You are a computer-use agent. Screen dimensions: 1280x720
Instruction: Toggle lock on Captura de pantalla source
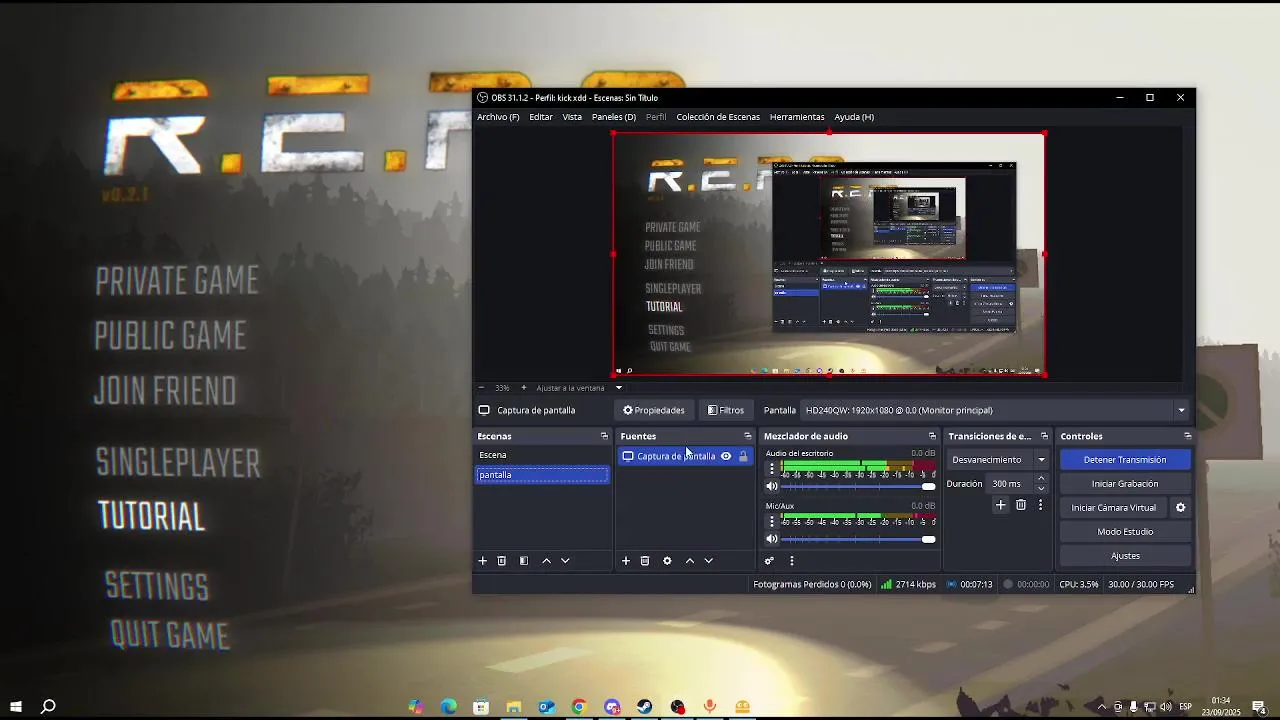click(x=743, y=456)
